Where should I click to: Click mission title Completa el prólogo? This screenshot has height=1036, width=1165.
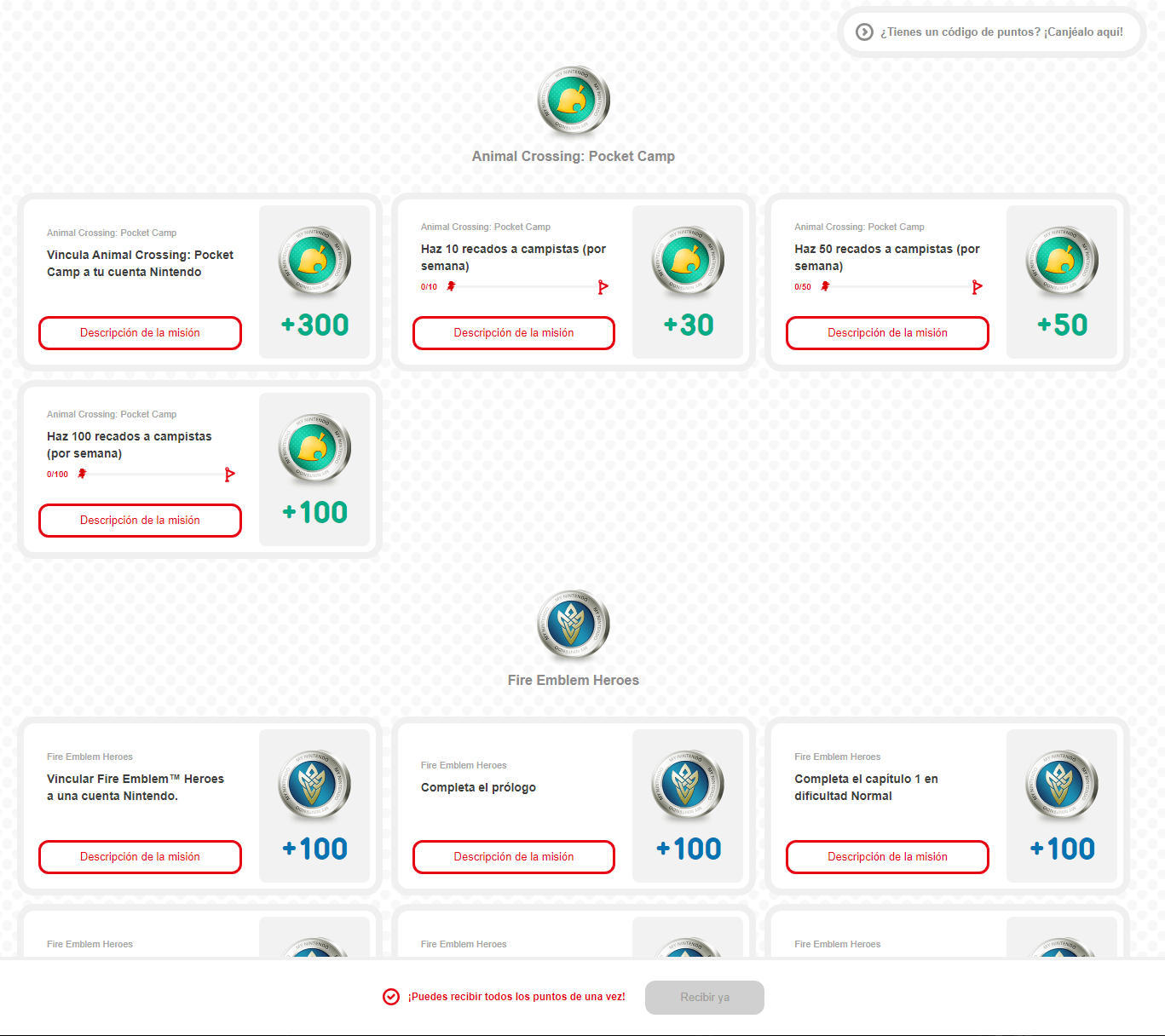point(478,787)
